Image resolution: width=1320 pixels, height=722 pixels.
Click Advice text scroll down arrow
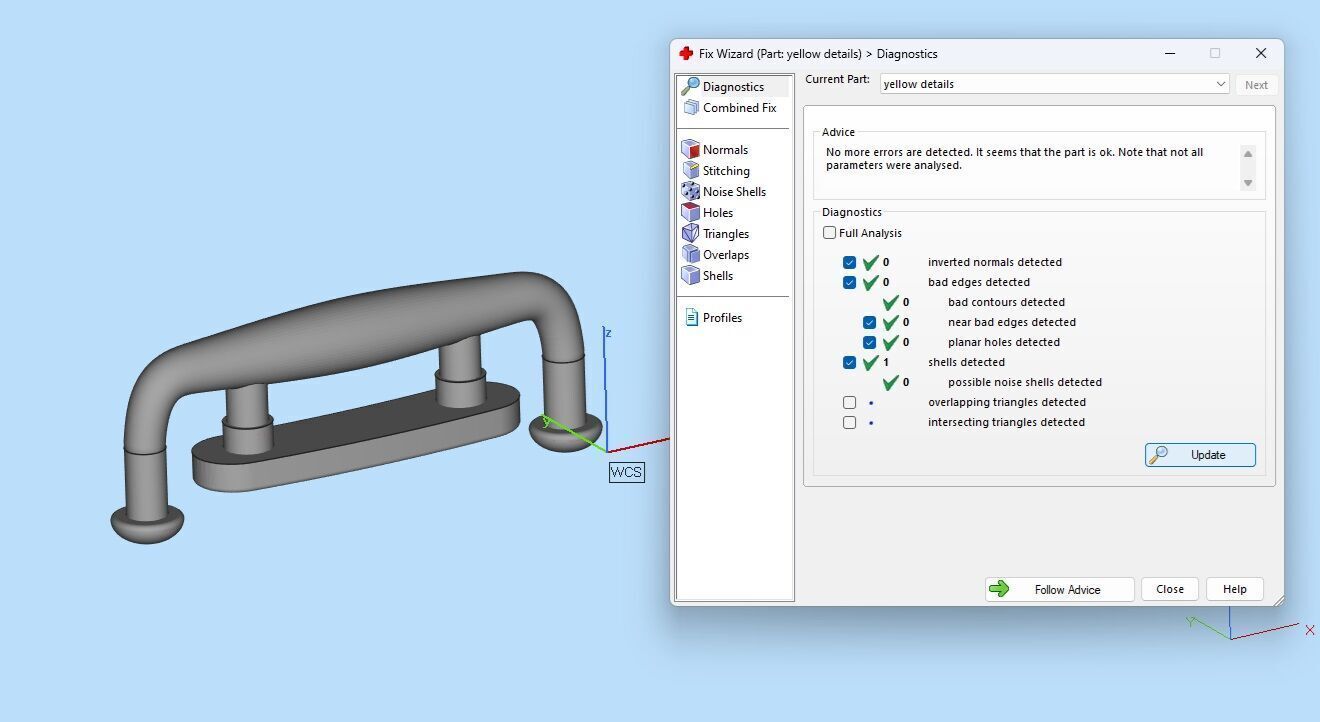[x=1247, y=183]
